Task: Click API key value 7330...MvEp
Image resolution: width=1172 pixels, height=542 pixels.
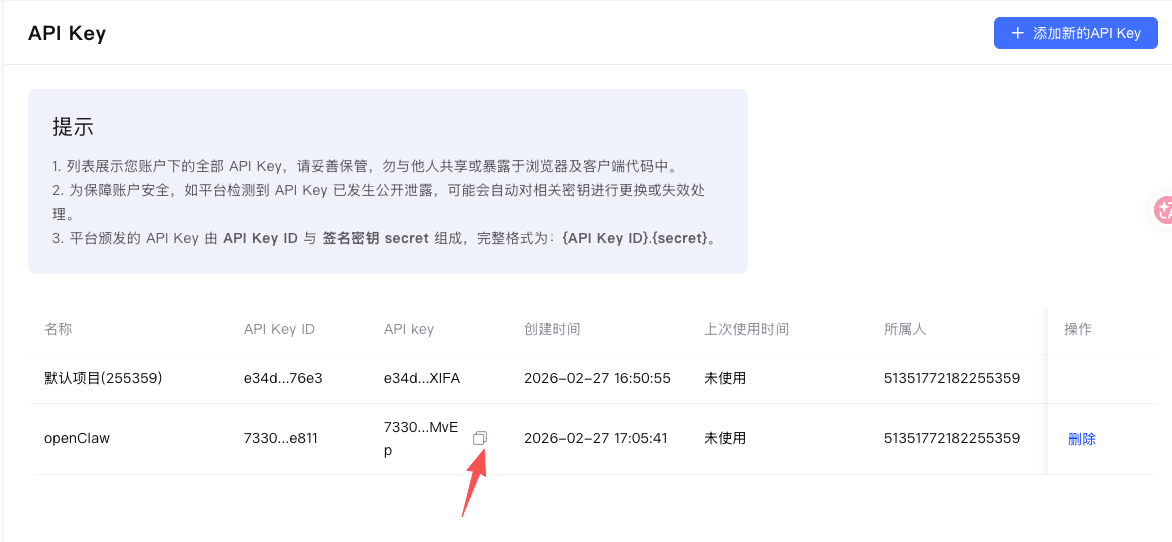Action: 422,439
